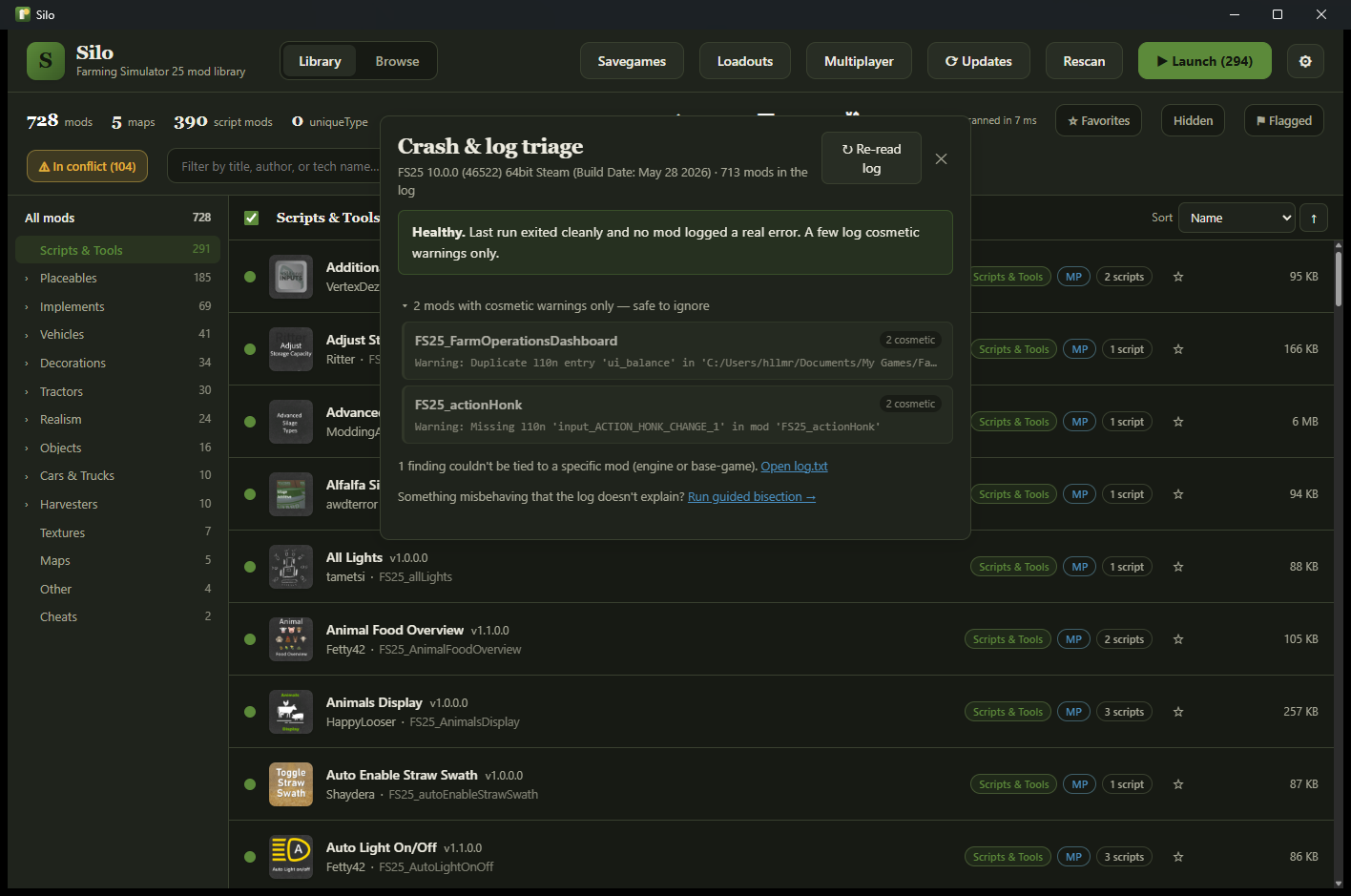Expand the Harvesters category chevron

coord(27,505)
